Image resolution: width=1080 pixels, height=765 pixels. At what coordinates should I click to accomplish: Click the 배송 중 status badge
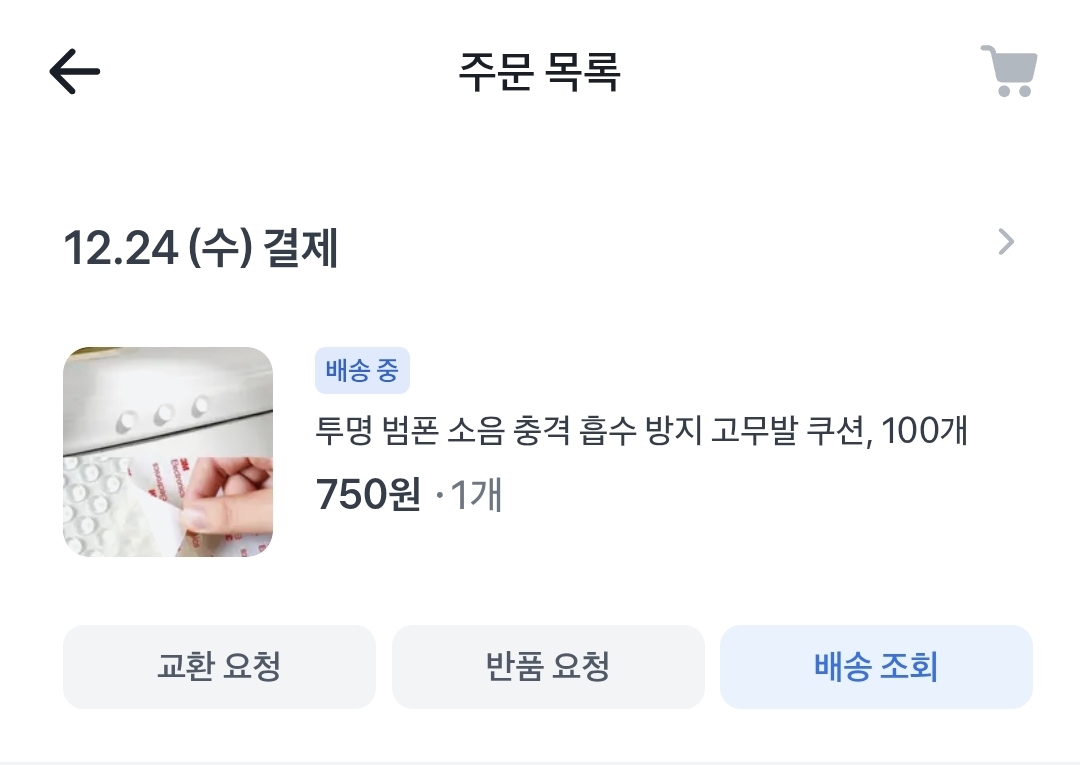click(x=362, y=370)
